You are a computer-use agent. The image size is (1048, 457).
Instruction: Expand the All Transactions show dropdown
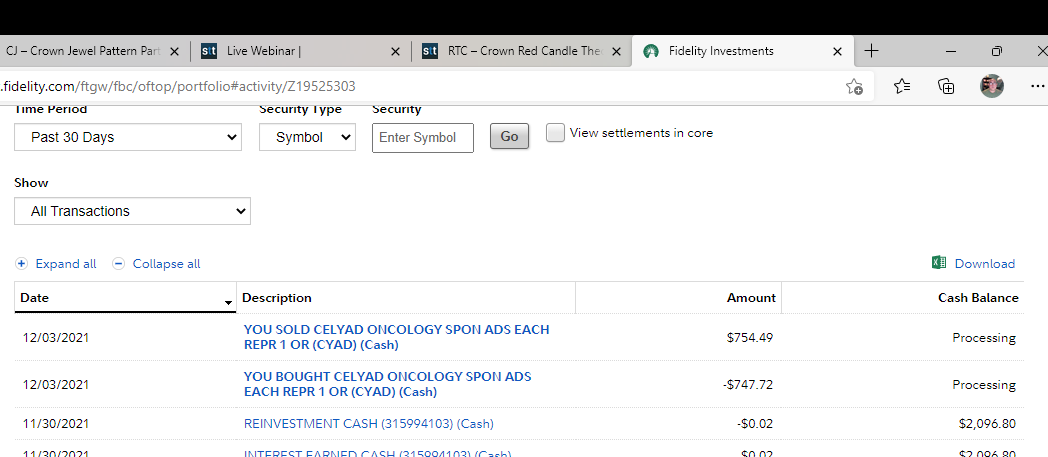pyautogui.click(x=132, y=211)
